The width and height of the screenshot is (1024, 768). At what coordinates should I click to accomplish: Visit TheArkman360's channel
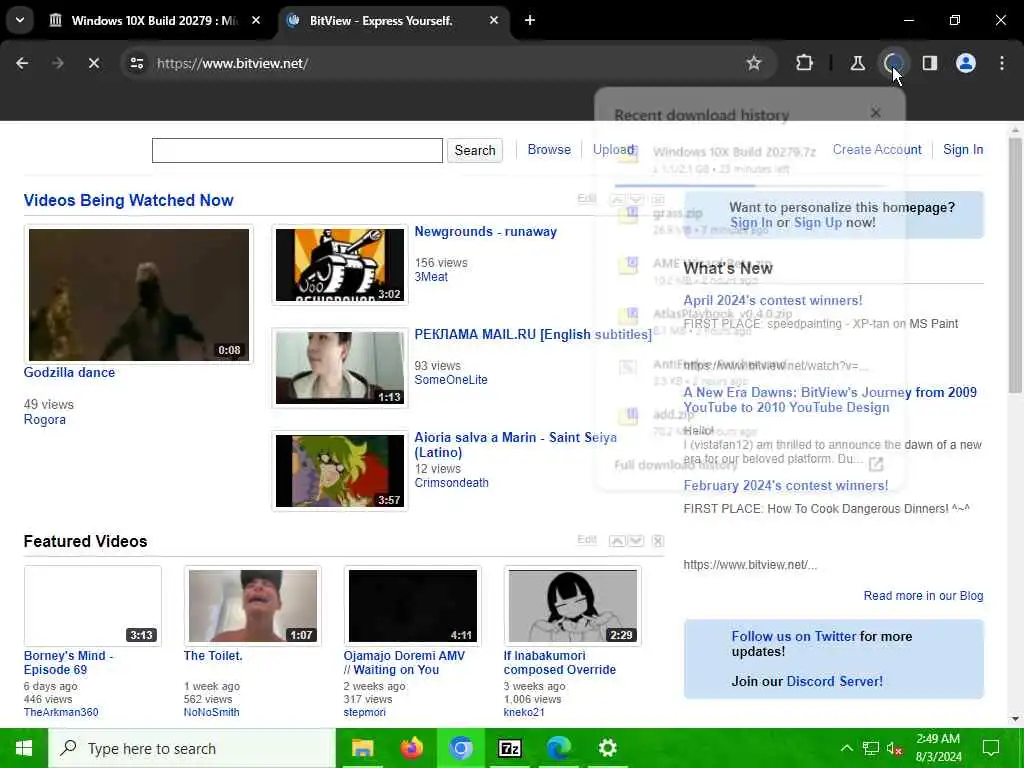tap(61, 712)
